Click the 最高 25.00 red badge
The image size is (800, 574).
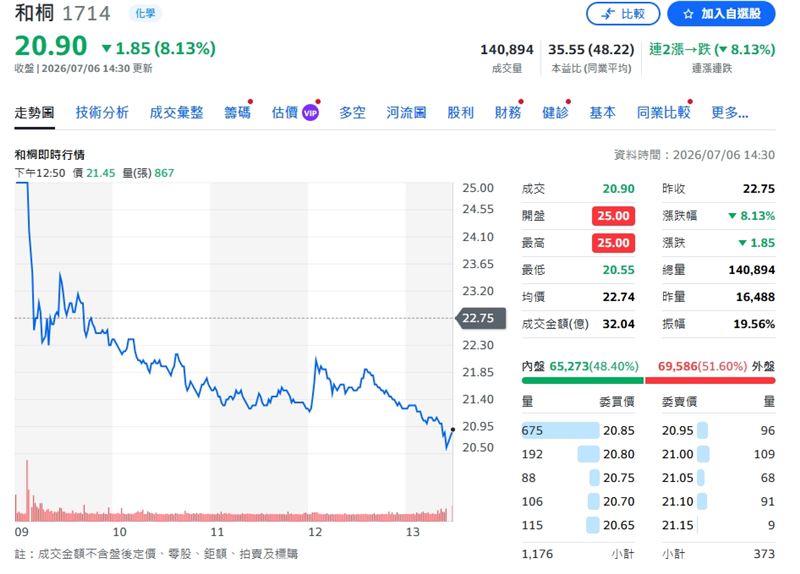click(613, 243)
